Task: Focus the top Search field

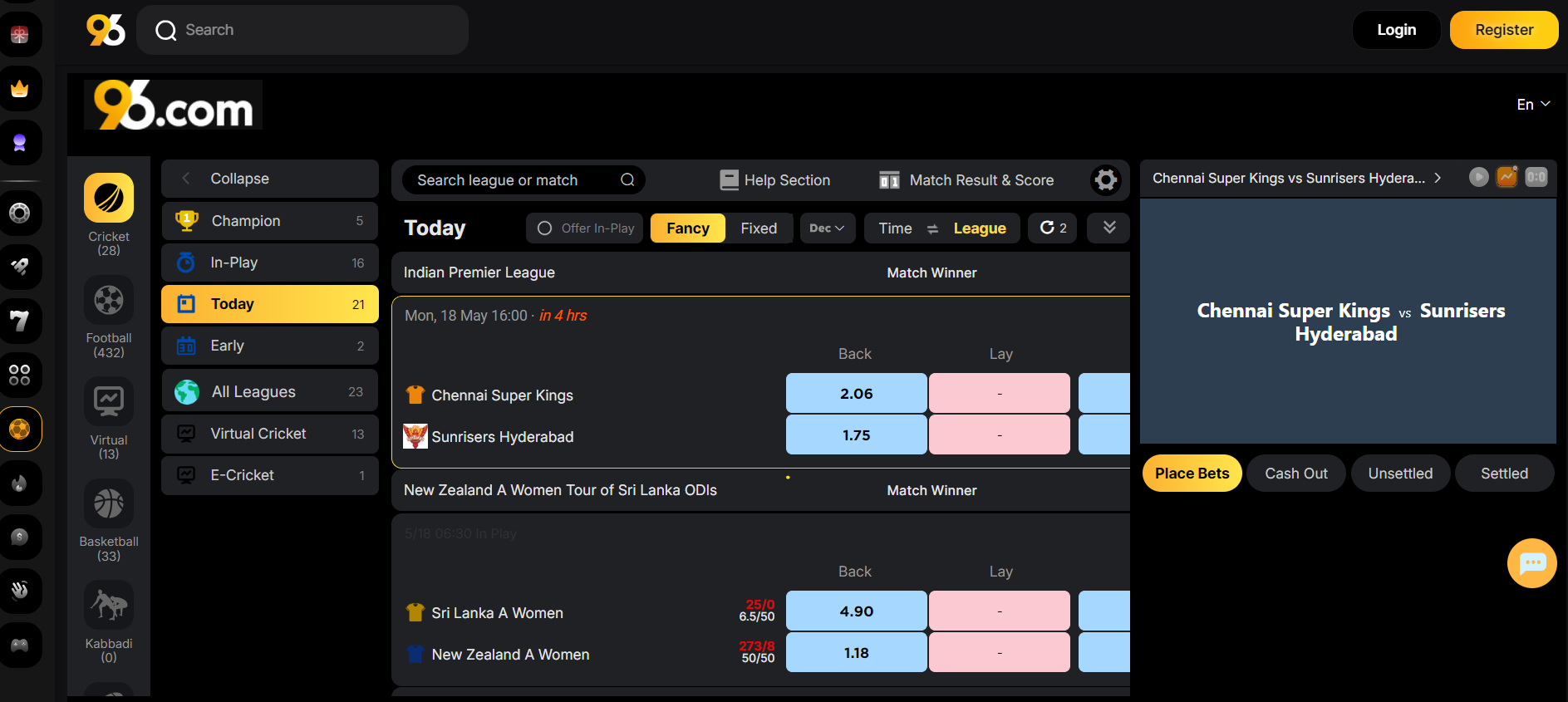Action: click(x=302, y=30)
